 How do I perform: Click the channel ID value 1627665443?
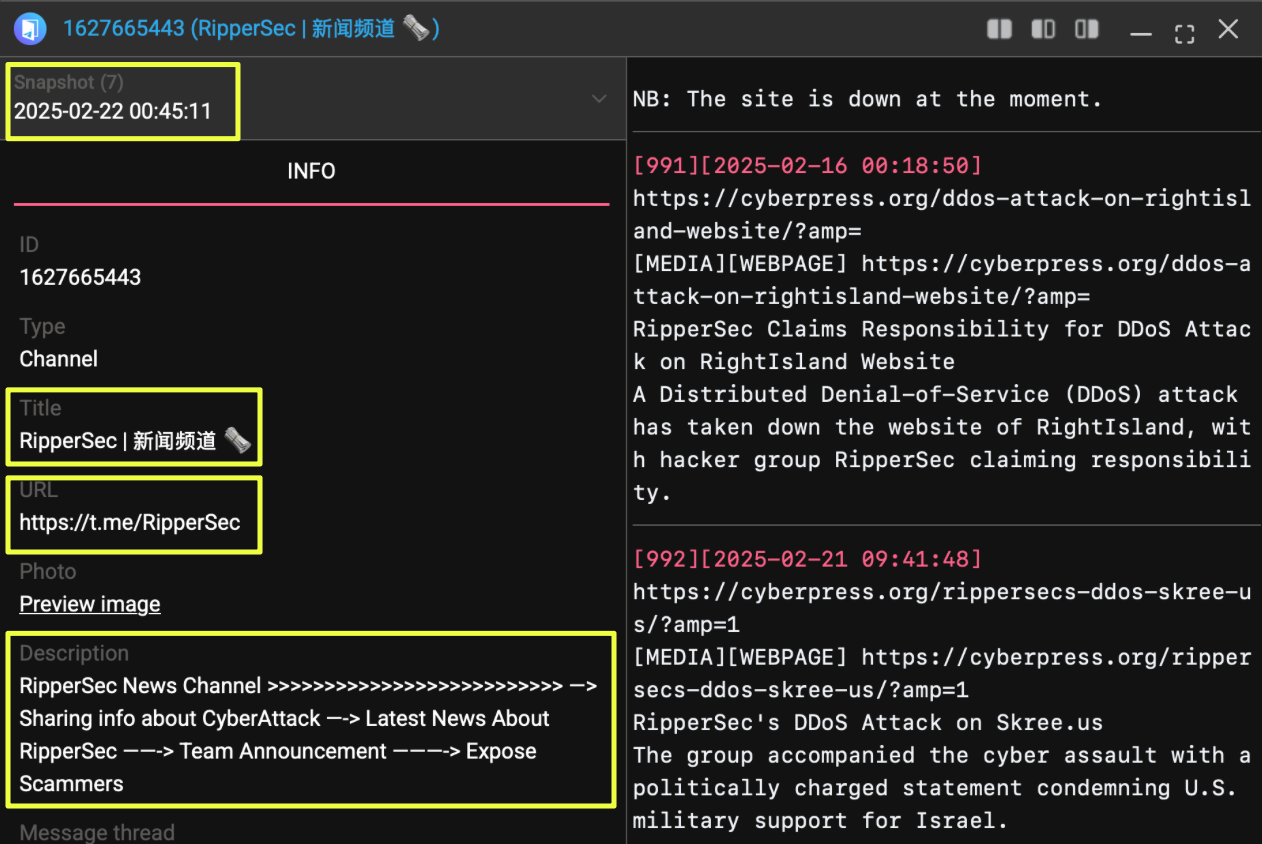tap(80, 277)
